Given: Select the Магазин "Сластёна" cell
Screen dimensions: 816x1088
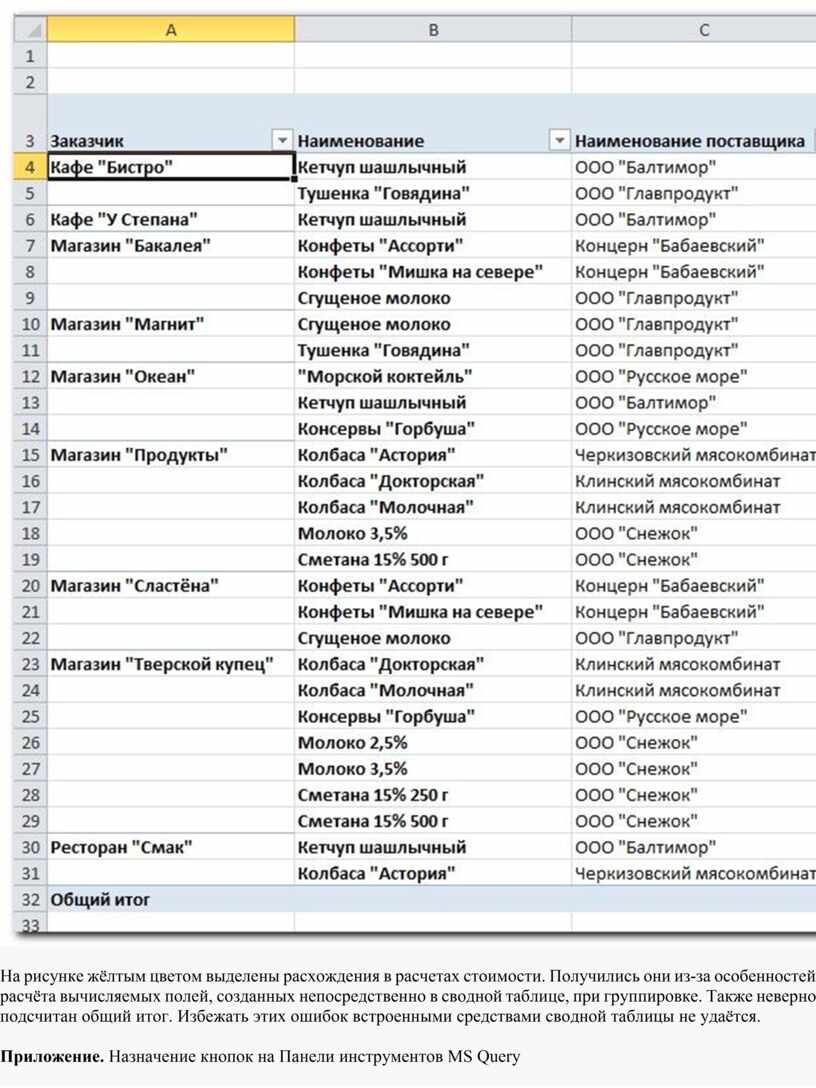Looking at the screenshot, I should coord(171,586).
